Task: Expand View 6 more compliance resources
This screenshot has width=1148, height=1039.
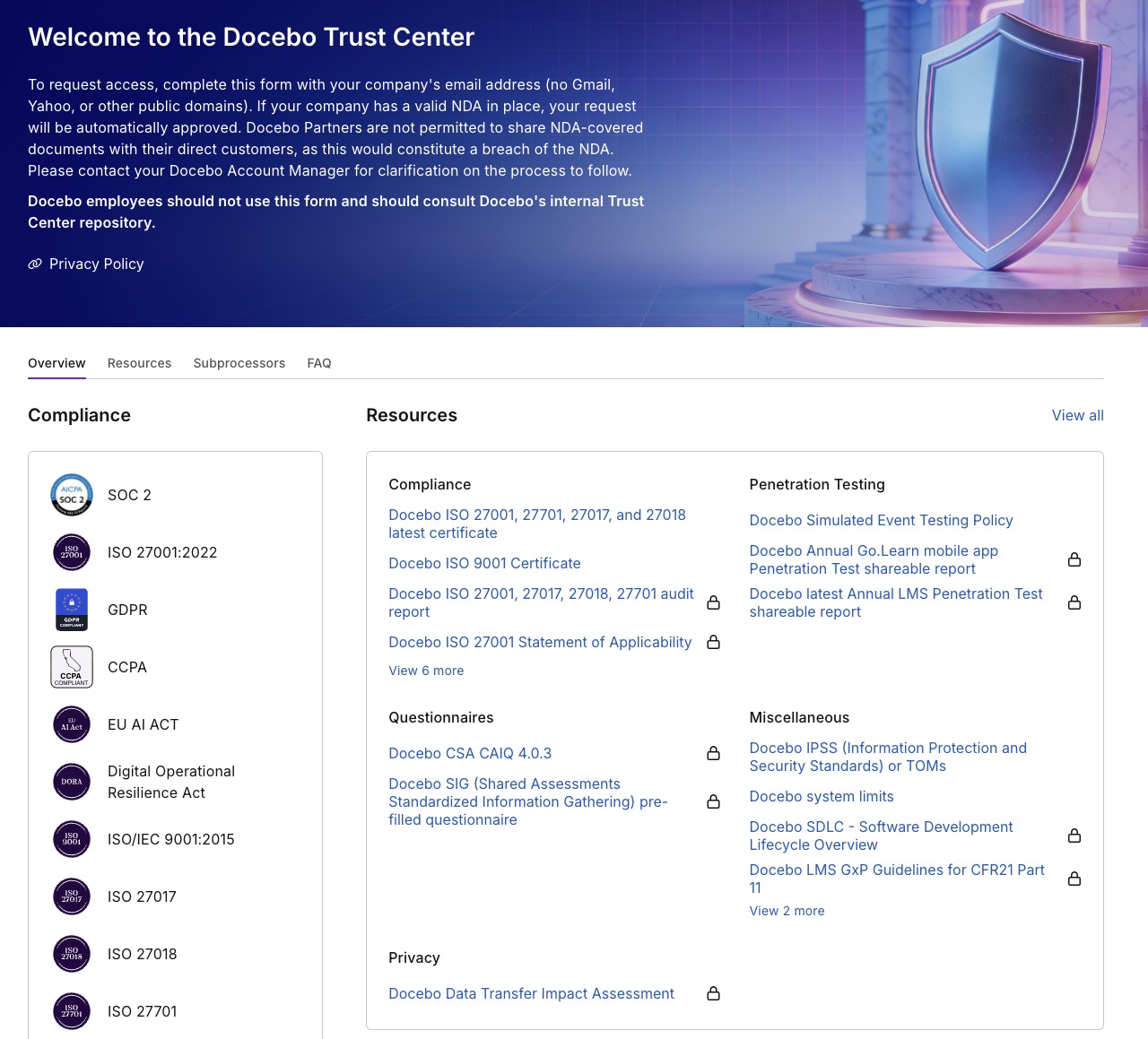Action: click(x=426, y=671)
